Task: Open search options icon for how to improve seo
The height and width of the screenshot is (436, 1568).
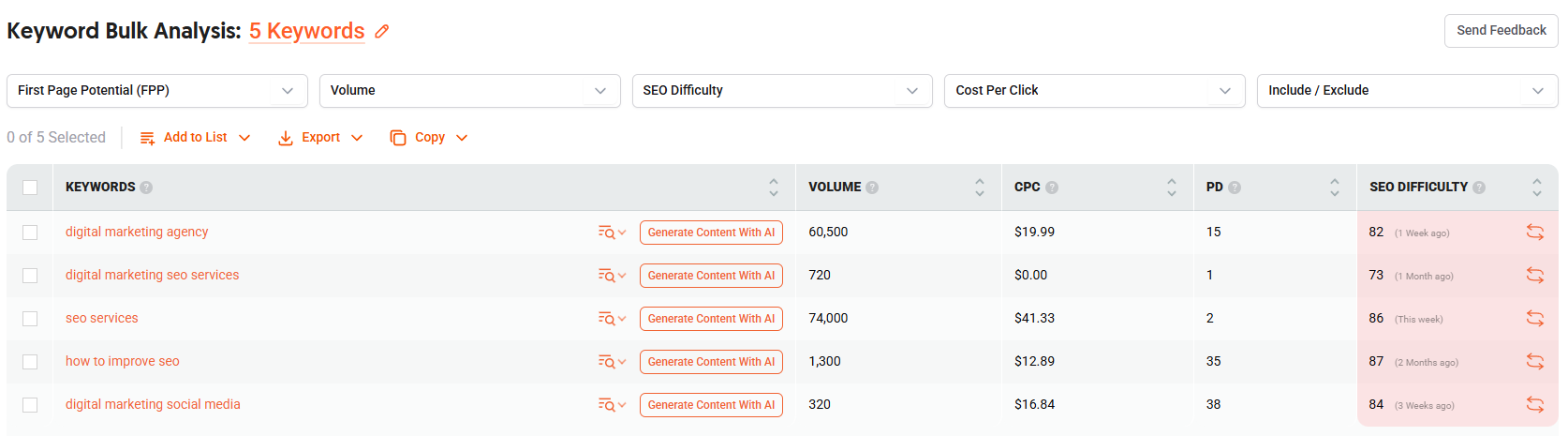Action: [x=612, y=362]
